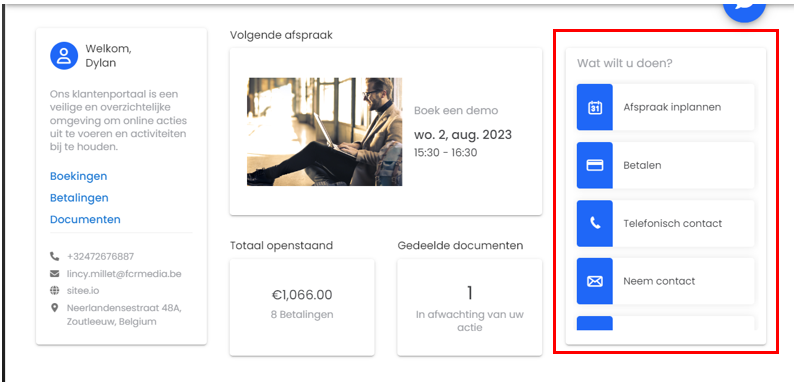This screenshot has width=801, height=382.
Task: Choose the Neem contact action
Action: pos(666,281)
